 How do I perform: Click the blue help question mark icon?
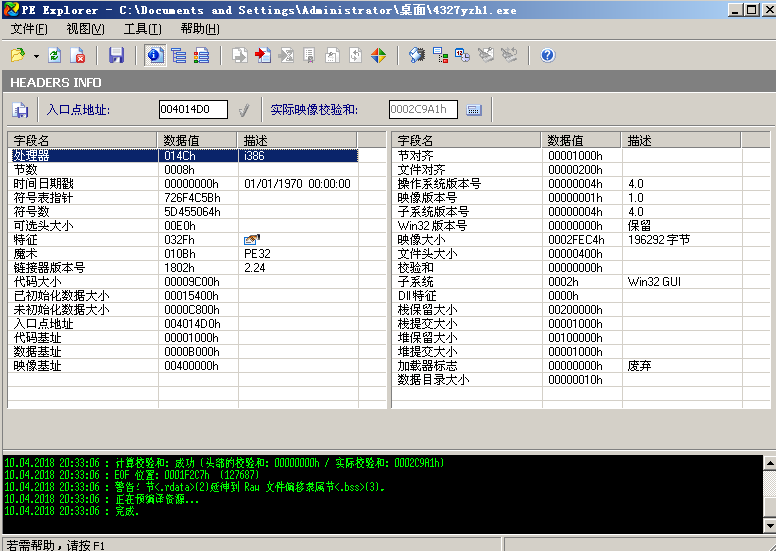[x=547, y=55]
